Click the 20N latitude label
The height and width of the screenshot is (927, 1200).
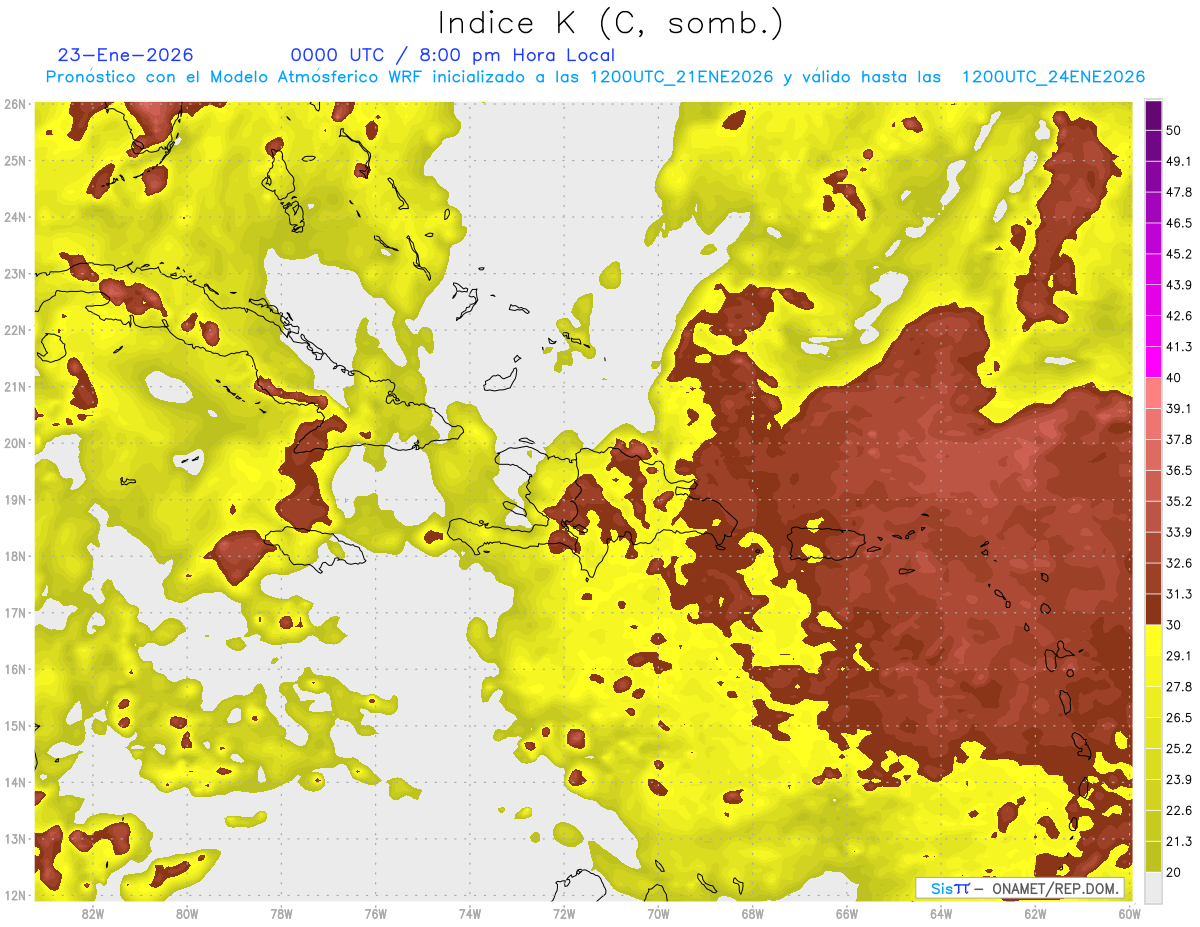click(15, 443)
